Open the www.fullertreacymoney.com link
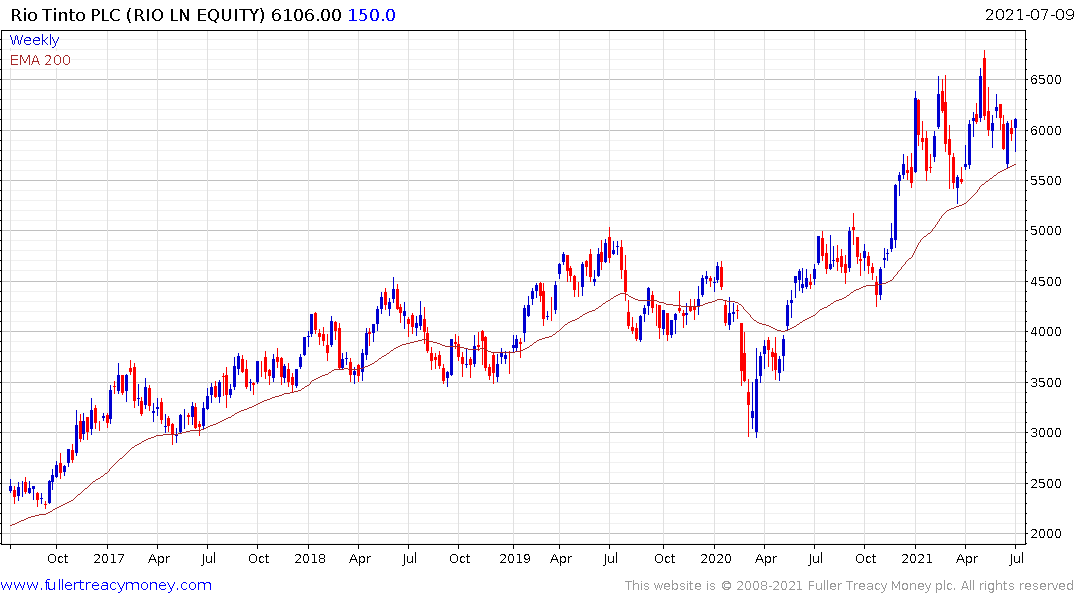Screen dimensions: 1075x600 coord(106,585)
